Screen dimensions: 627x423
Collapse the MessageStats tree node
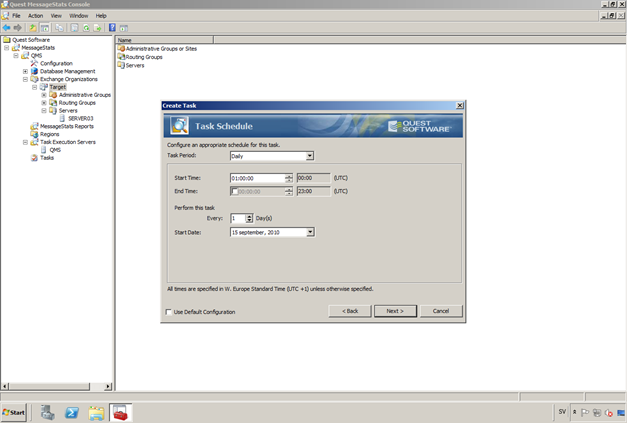(6, 48)
